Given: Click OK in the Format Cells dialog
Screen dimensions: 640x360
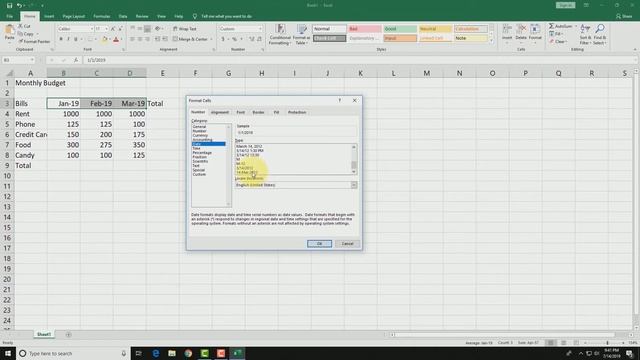Looking at the screenshot, I should (319, 244).
